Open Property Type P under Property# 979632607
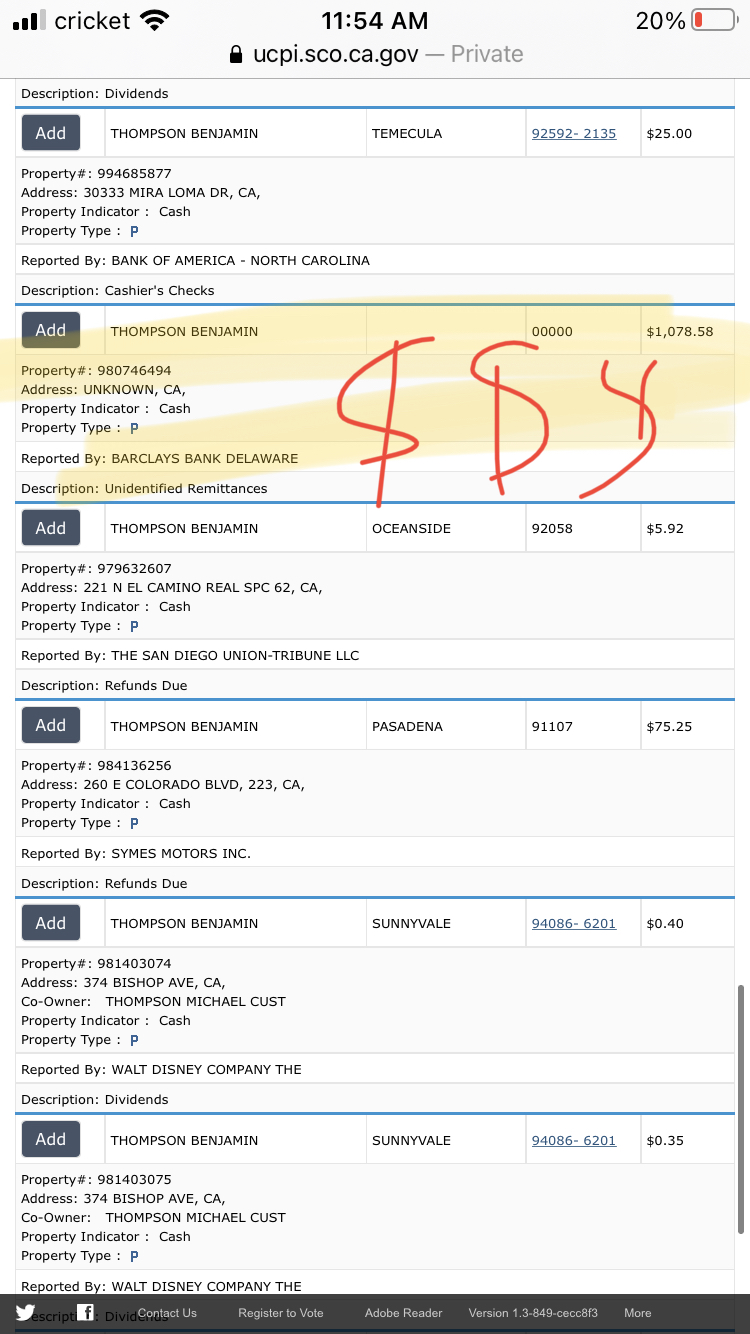 134,626
